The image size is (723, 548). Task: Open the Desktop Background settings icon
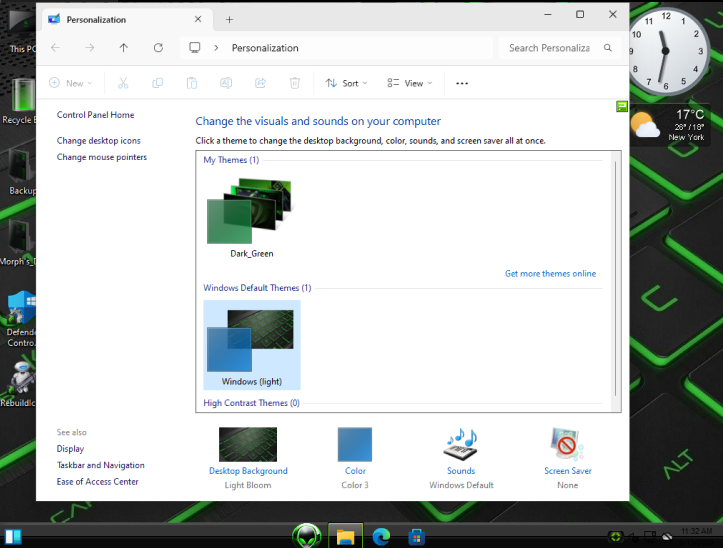pyautogui.click(x=248, y=444)
